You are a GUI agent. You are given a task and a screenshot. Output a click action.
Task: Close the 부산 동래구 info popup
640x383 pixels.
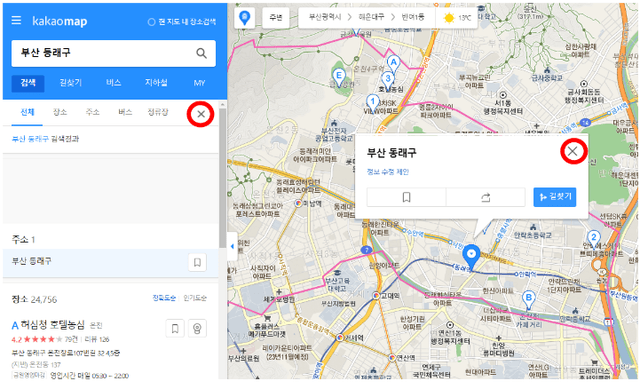pos(572,151)
